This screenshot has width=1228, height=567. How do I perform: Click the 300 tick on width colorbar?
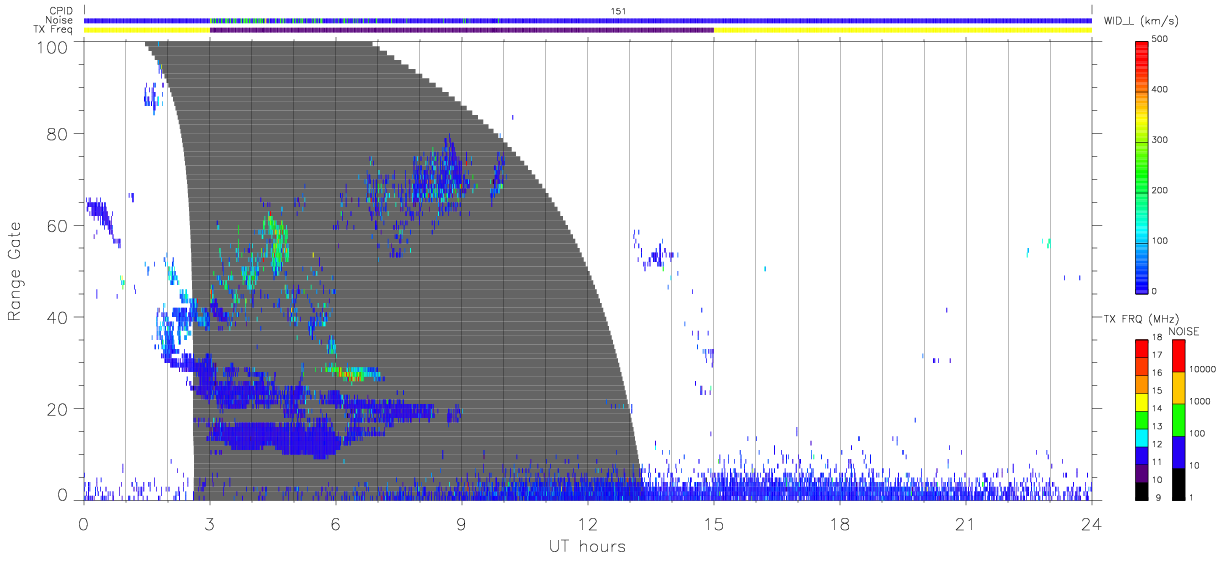[1161, 139]
